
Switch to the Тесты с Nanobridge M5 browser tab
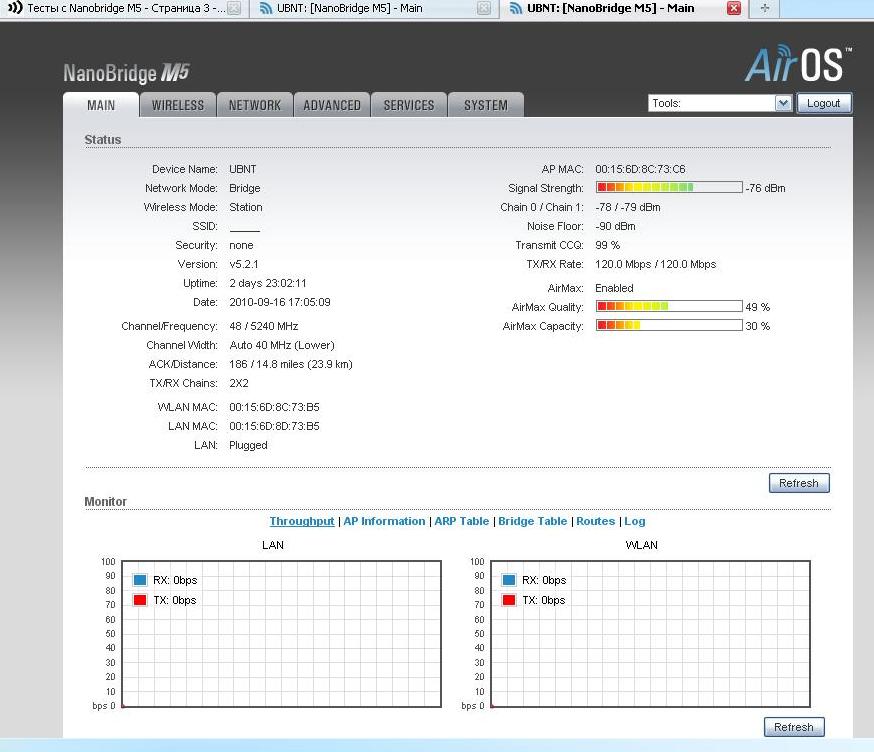pos(126,8)
